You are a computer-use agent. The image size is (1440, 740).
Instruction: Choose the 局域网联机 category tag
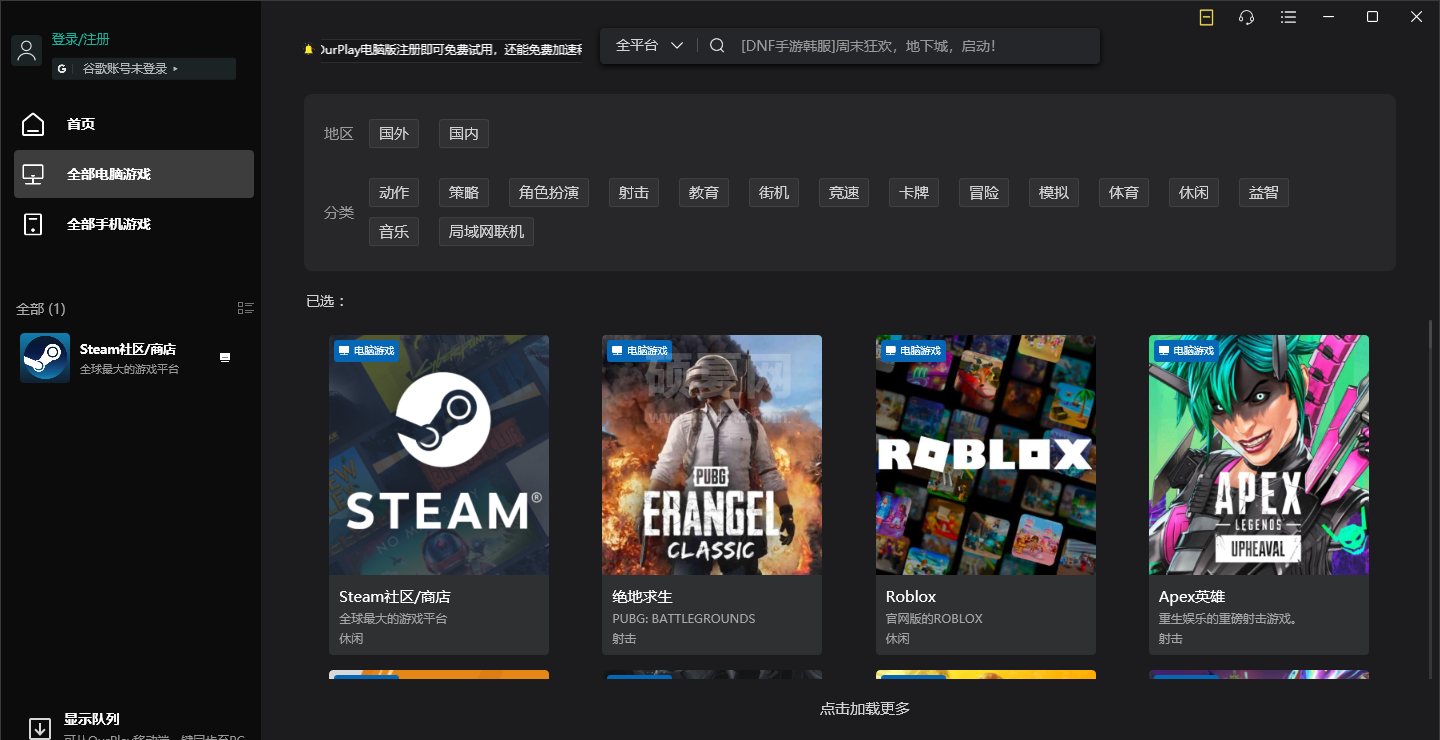(486, 231)
